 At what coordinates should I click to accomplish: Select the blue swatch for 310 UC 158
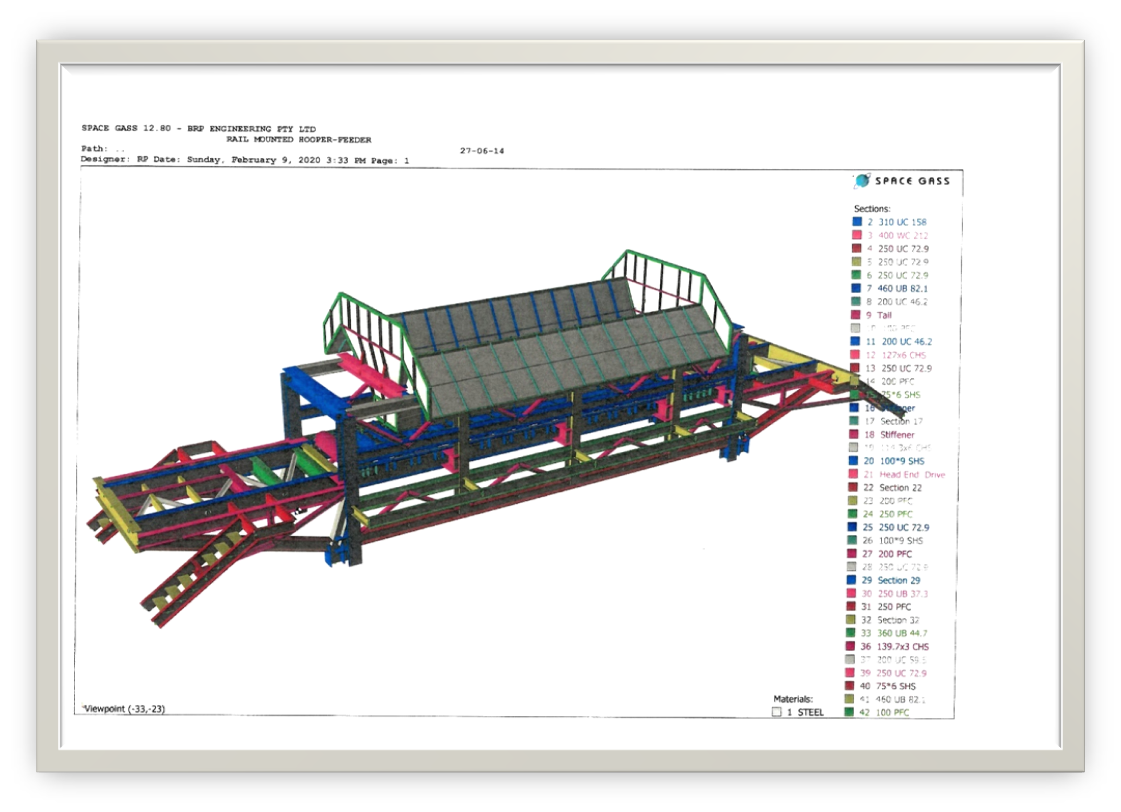857,222
